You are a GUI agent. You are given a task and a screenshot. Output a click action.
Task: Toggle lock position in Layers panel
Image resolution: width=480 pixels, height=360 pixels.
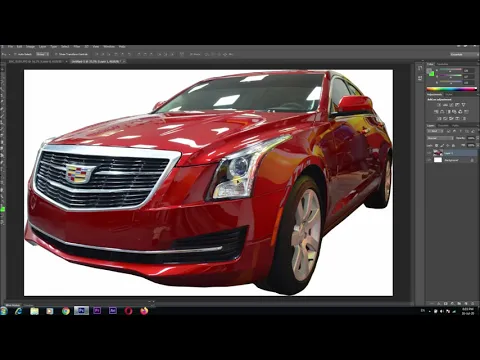[448, 145]
